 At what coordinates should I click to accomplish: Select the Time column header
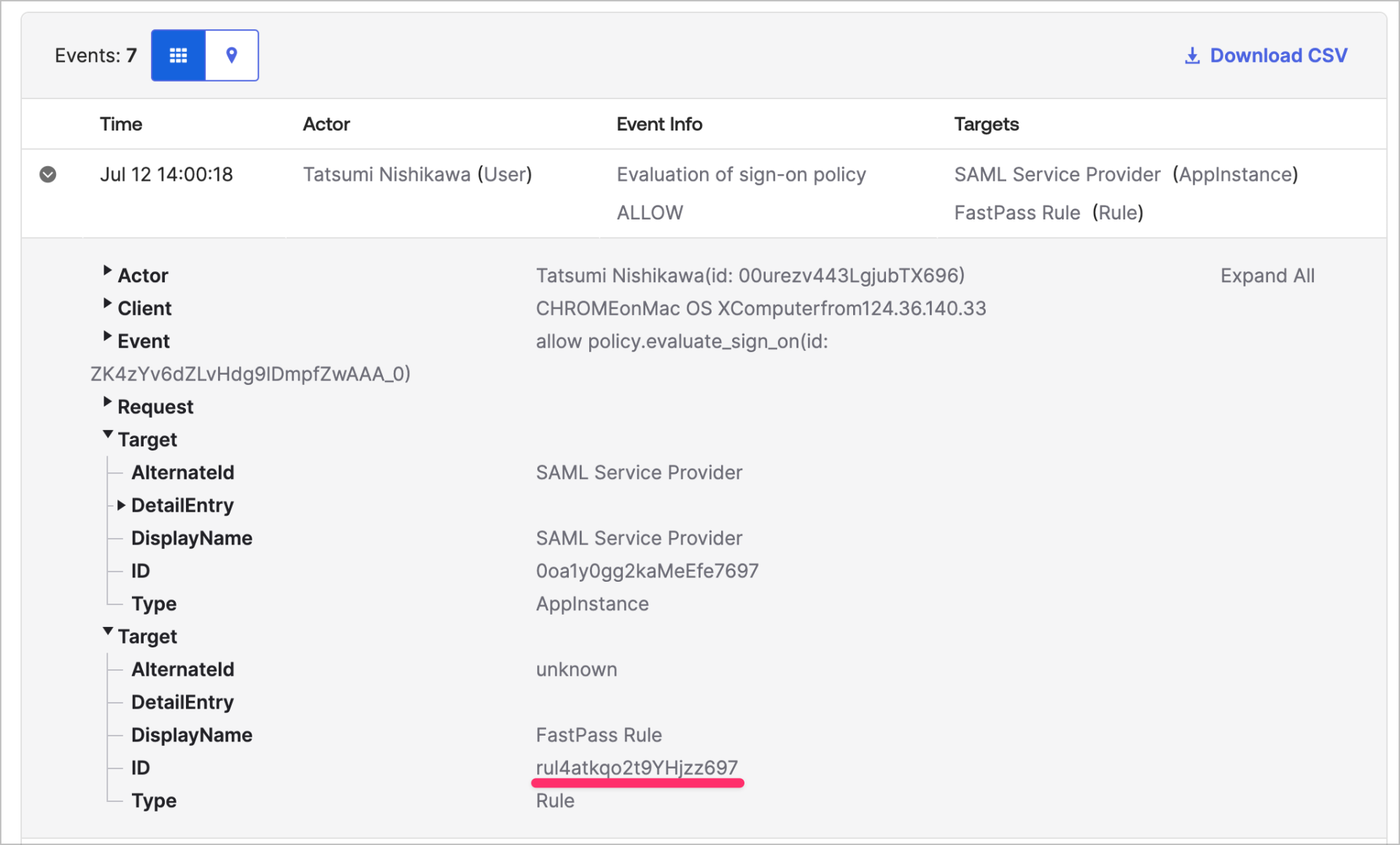coord(120,124)
